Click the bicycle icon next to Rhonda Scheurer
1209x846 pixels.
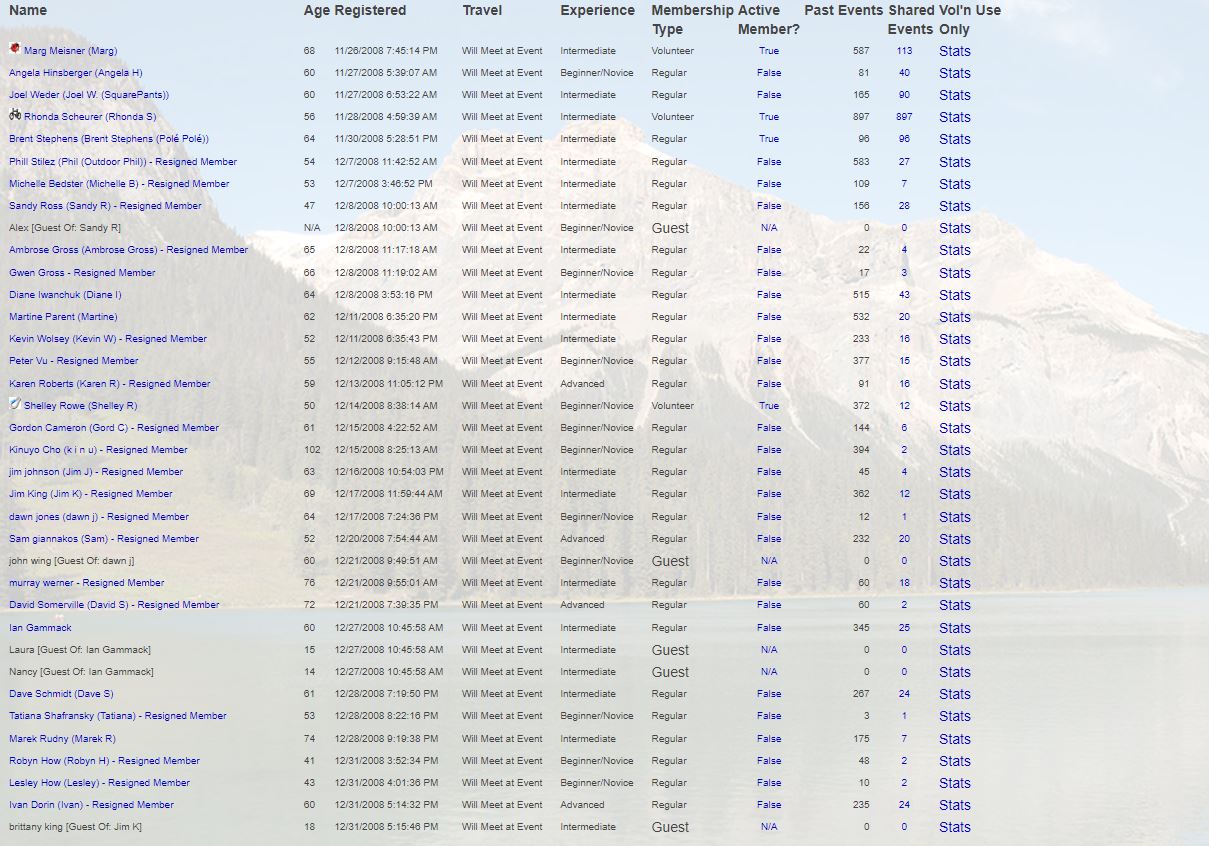15,116
